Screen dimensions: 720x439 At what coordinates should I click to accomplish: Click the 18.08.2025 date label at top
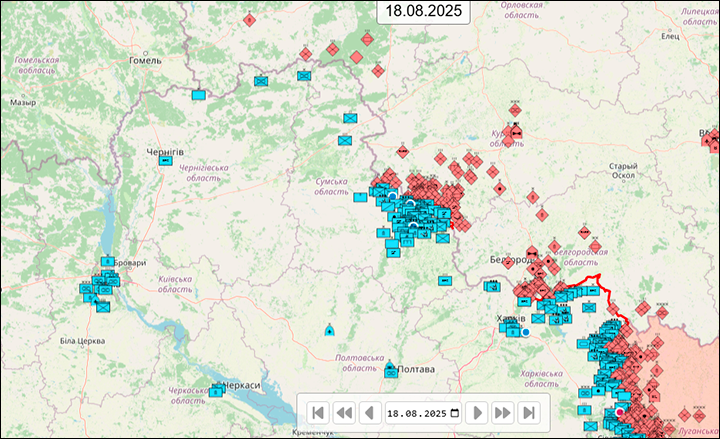click(x=423, y=11)
